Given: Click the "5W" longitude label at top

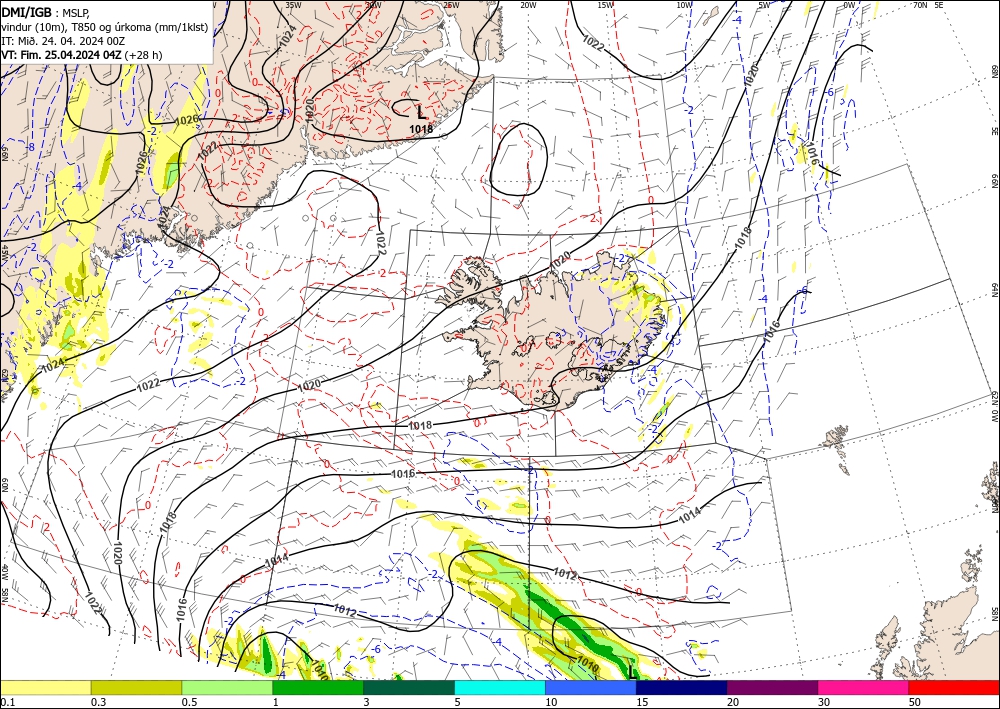Looking at the screenshot, I should [765, 5].
